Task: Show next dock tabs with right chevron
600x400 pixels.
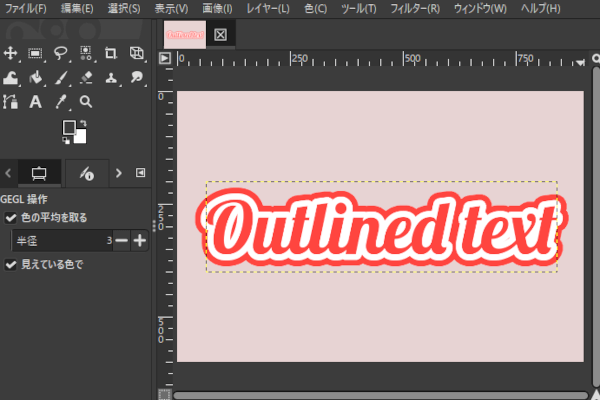Action: [119, 172]
